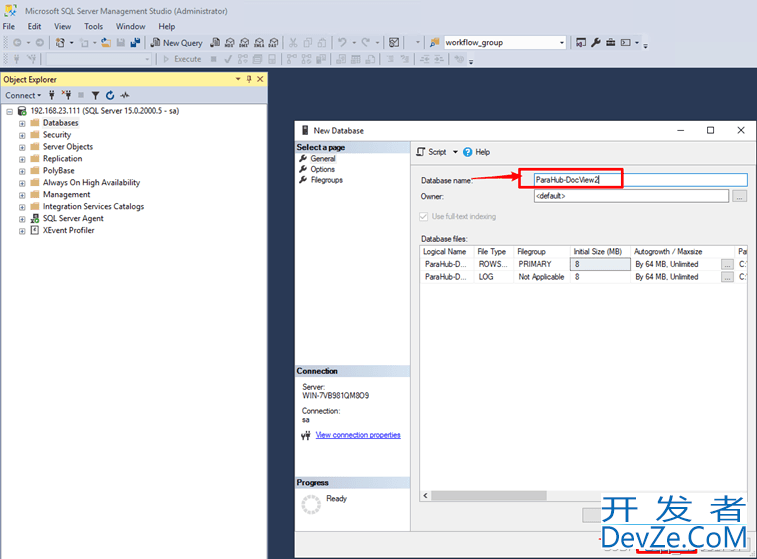This screenshot has width=757, height=559.
Task: Collapse the 192.168.23.111 server node
Action: 9,112
